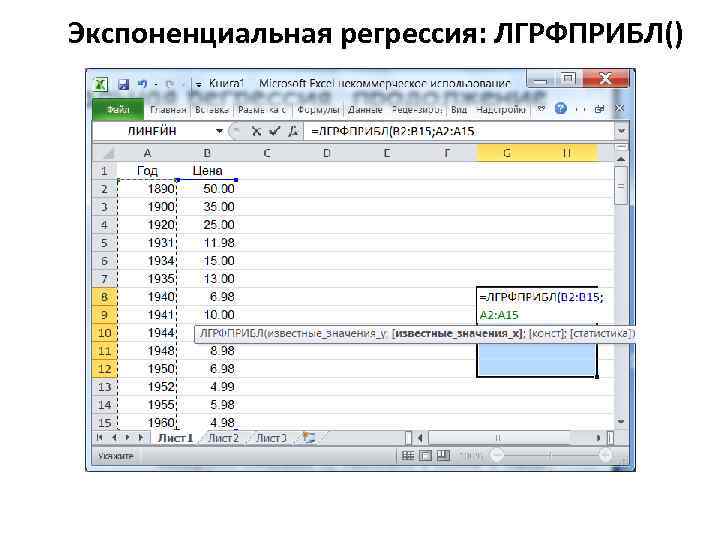Open the Файл tab

tap(118, 110)
